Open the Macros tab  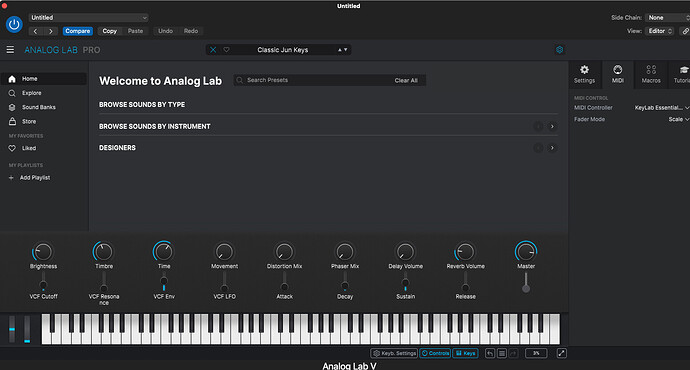pyautogui.click(x=651, y=74)
